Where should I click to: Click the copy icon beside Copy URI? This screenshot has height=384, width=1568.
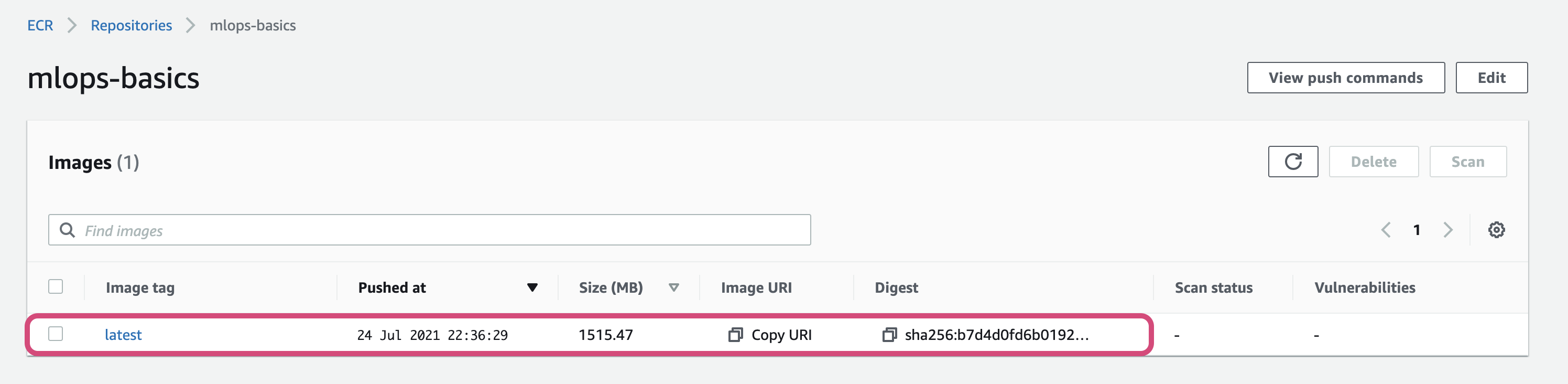[x=735, y=335]
